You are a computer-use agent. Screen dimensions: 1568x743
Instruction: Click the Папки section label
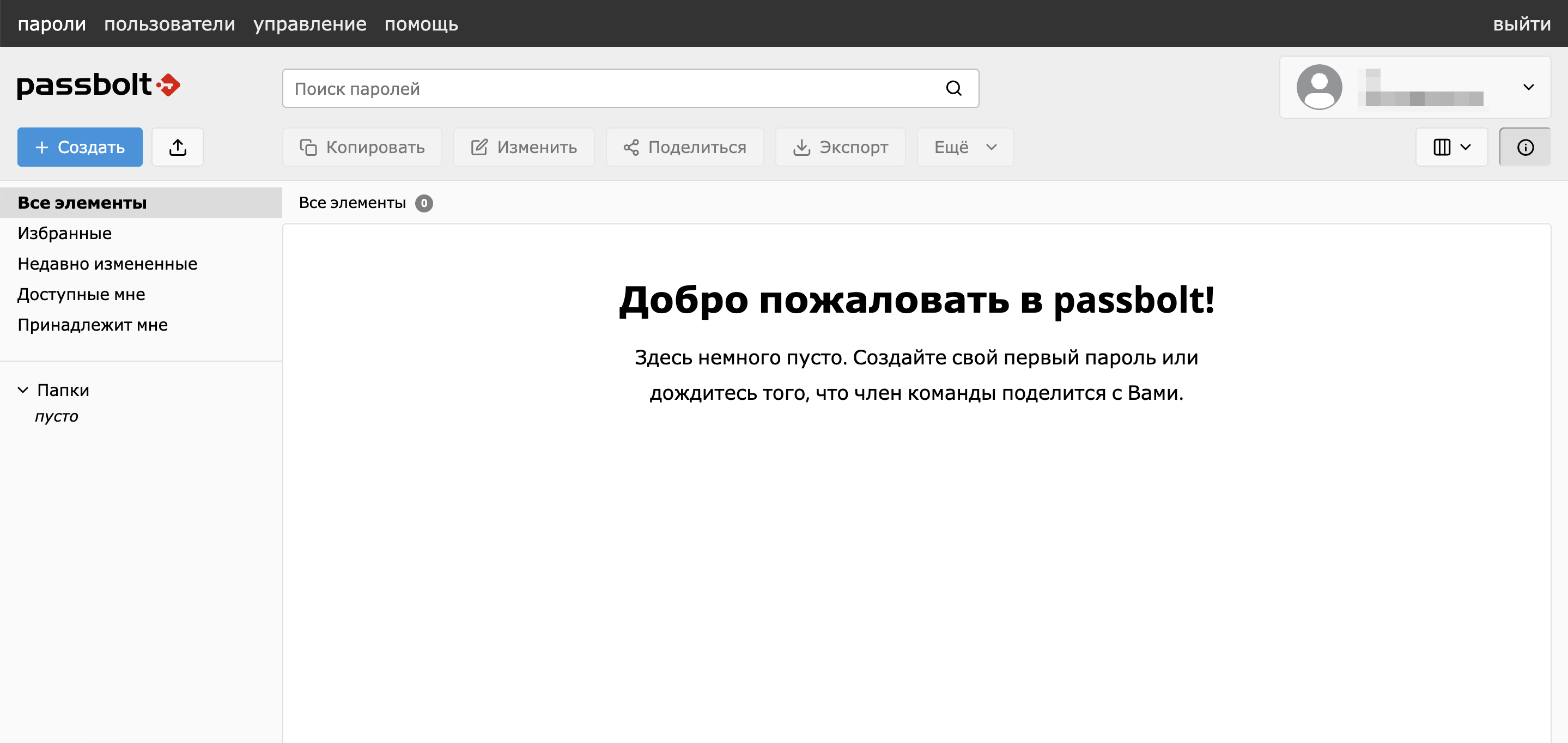(63, 390)
